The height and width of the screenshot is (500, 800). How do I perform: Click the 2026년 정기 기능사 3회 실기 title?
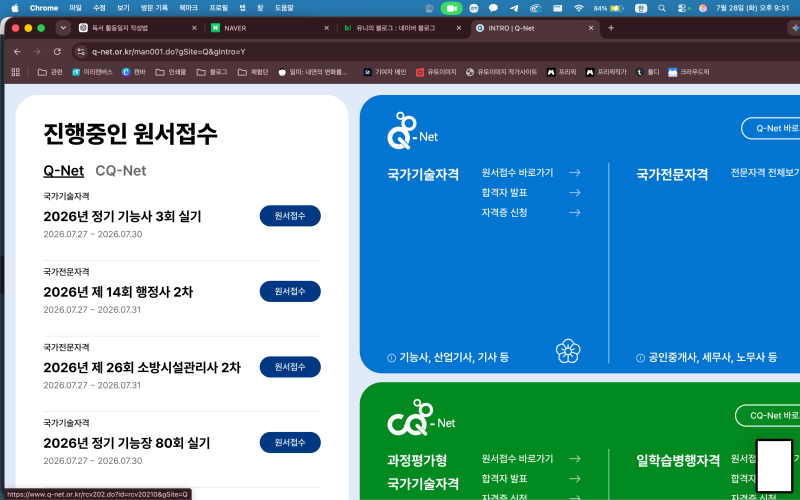[122, 216]
